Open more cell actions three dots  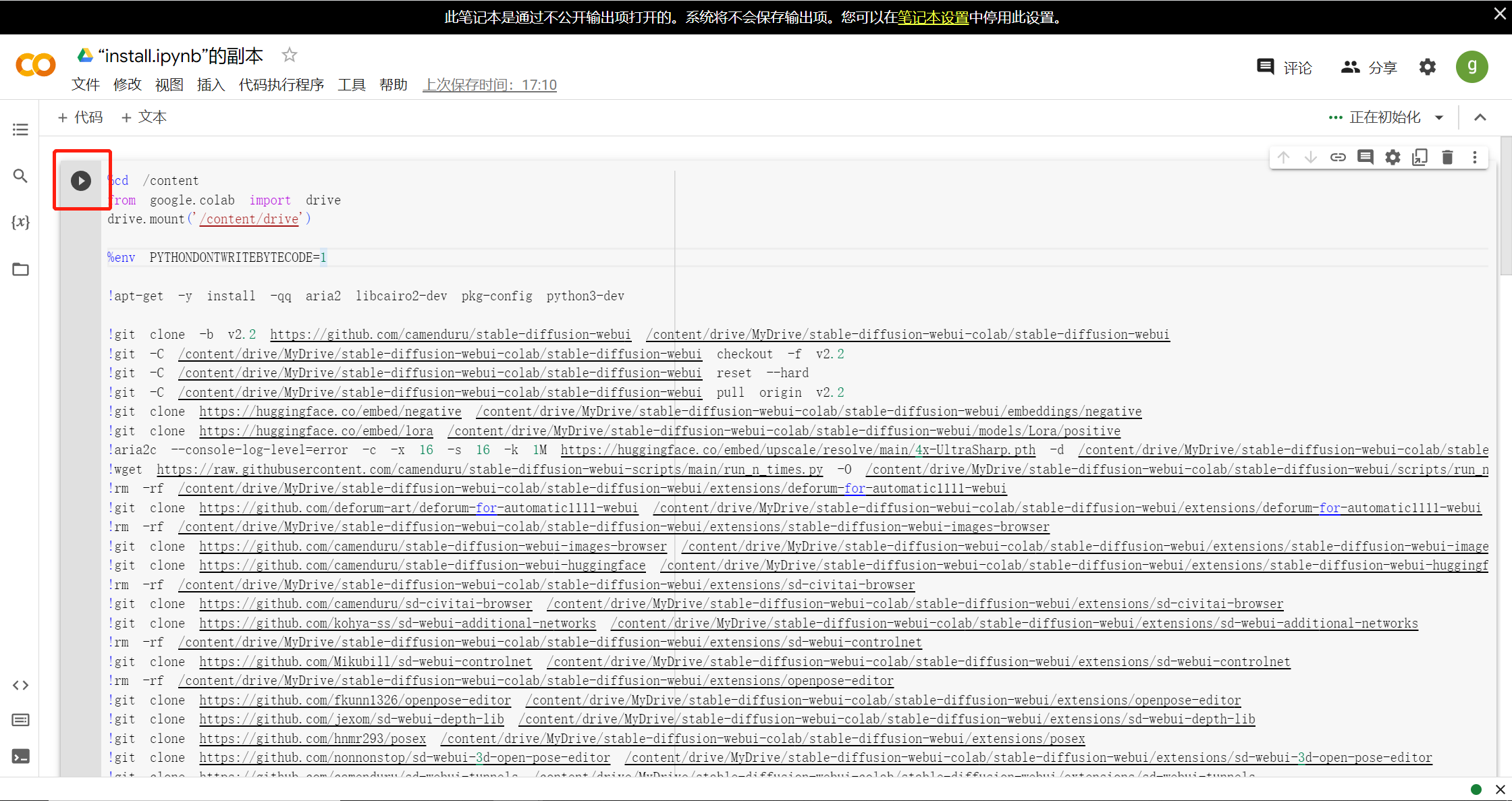pos(1475,157)
